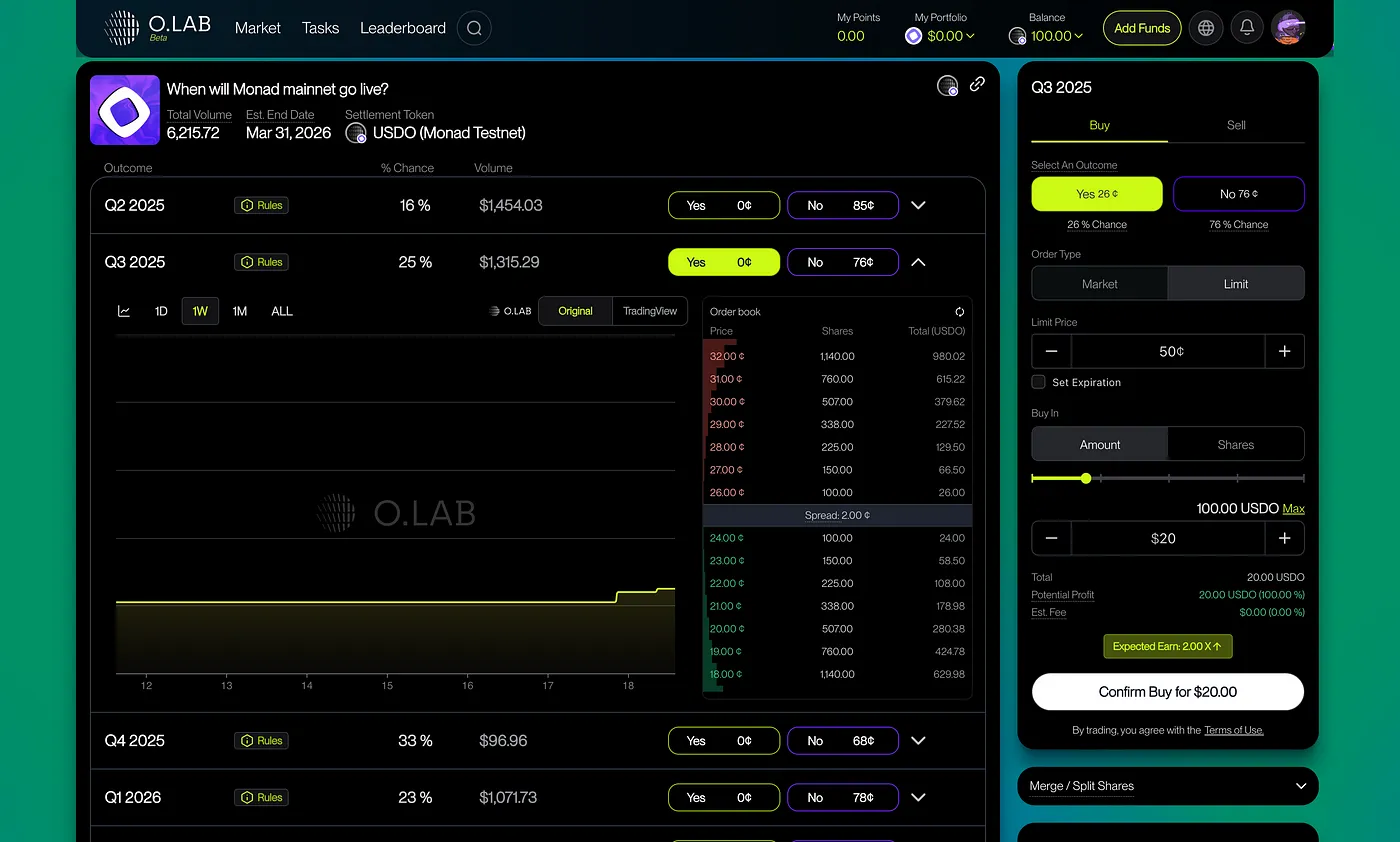Expand the Q2 2025 outcome row
This screenshot has width=1400, height=842.
click(918, 205)
